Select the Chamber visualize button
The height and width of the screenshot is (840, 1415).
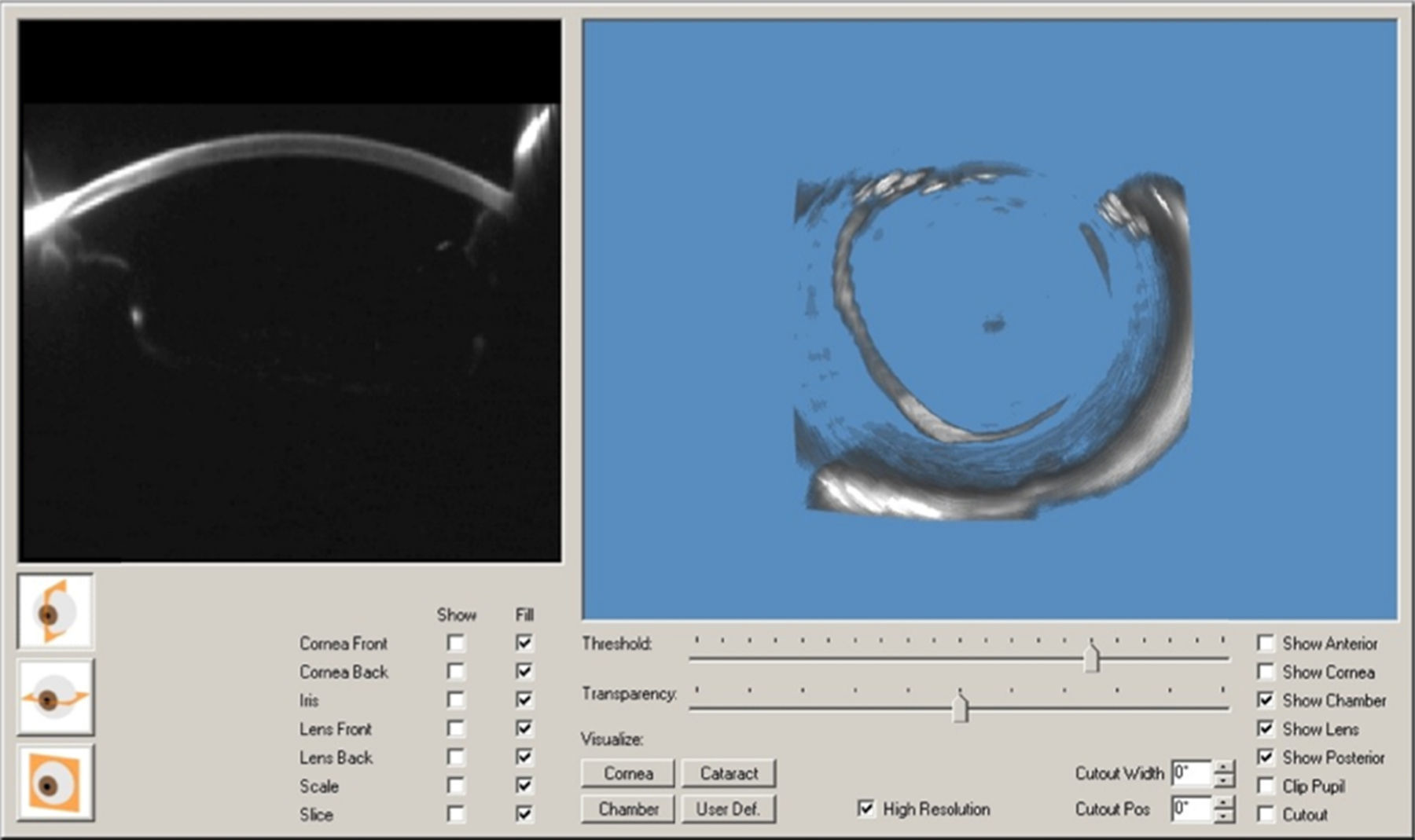pos(628,809)
